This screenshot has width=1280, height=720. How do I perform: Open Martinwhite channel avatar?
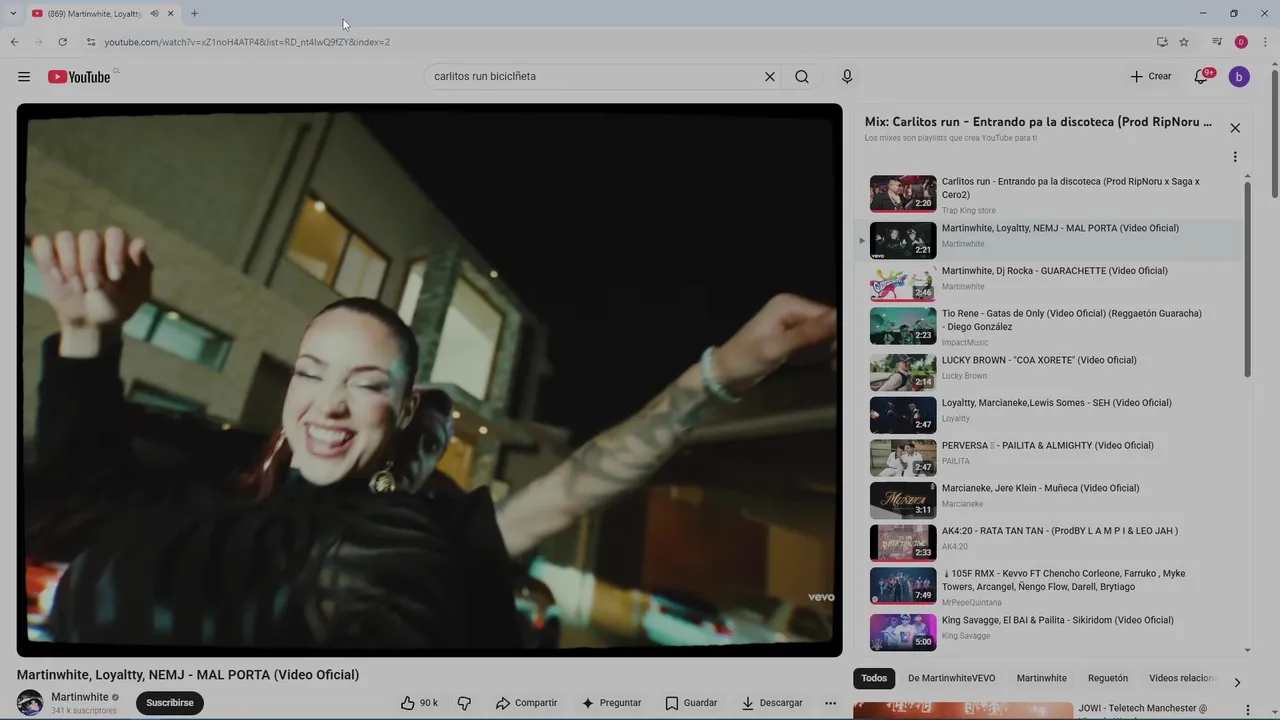[x=30, y=703]
